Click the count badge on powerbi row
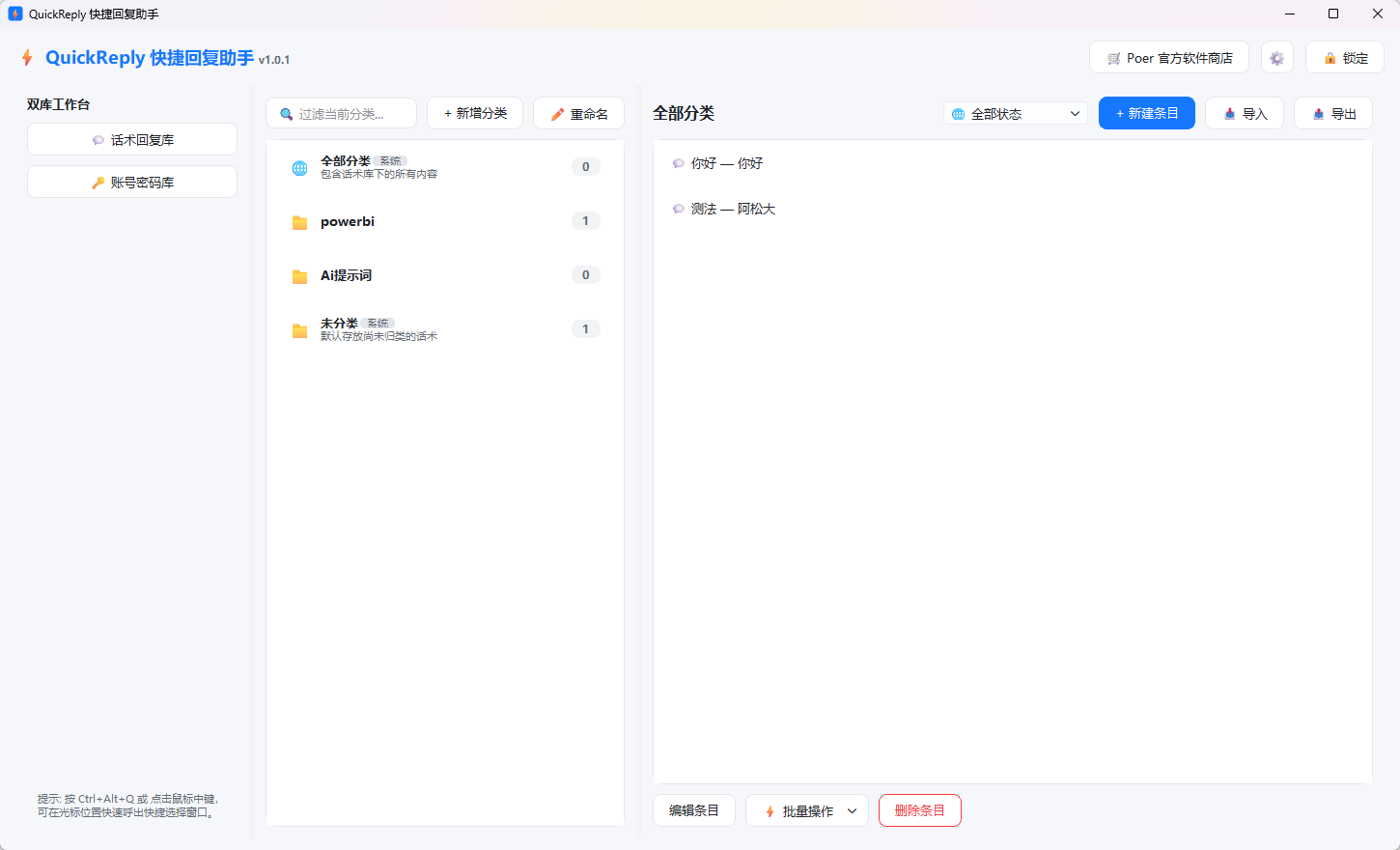Viewport: 1400px width, 850px height. click(585, 221)
